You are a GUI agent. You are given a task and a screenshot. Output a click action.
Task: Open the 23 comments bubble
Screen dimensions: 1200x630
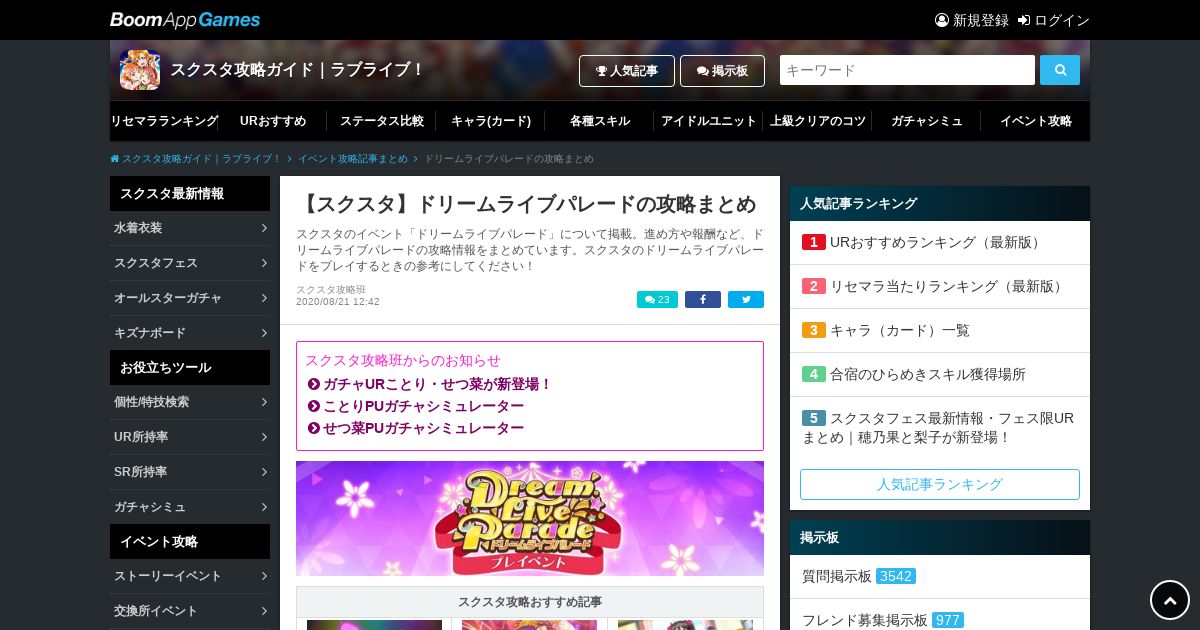click(x=657, y=299)
